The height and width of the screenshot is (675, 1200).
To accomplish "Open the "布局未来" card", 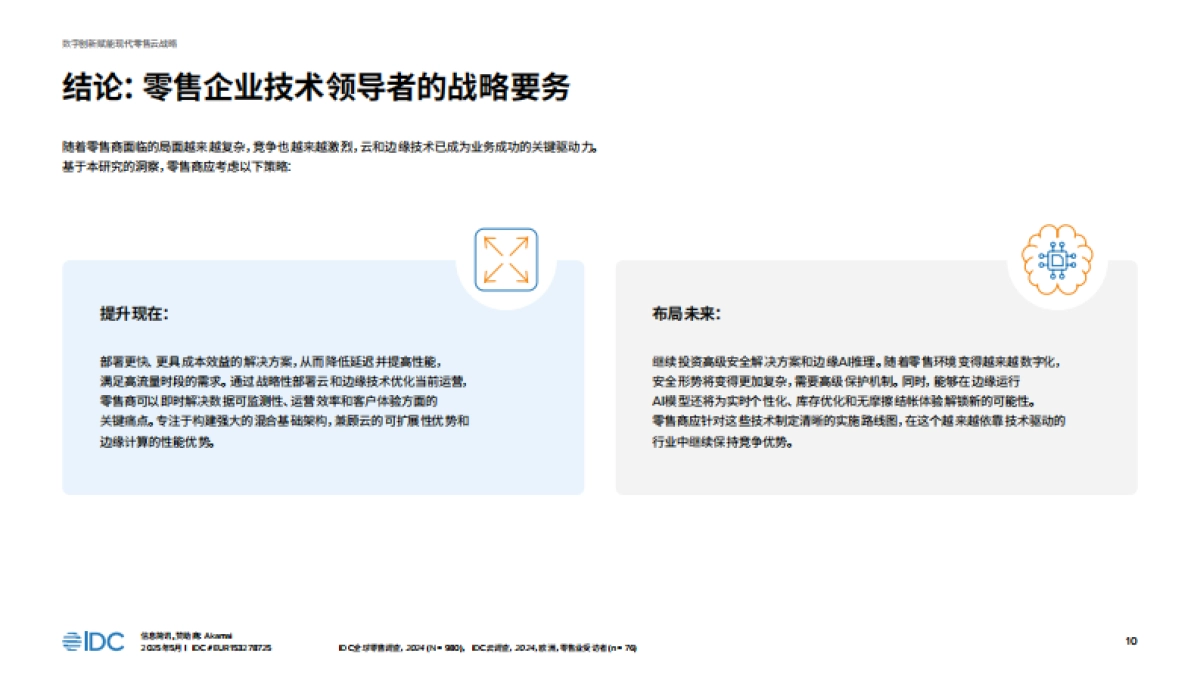I will (x=875, y=380).
